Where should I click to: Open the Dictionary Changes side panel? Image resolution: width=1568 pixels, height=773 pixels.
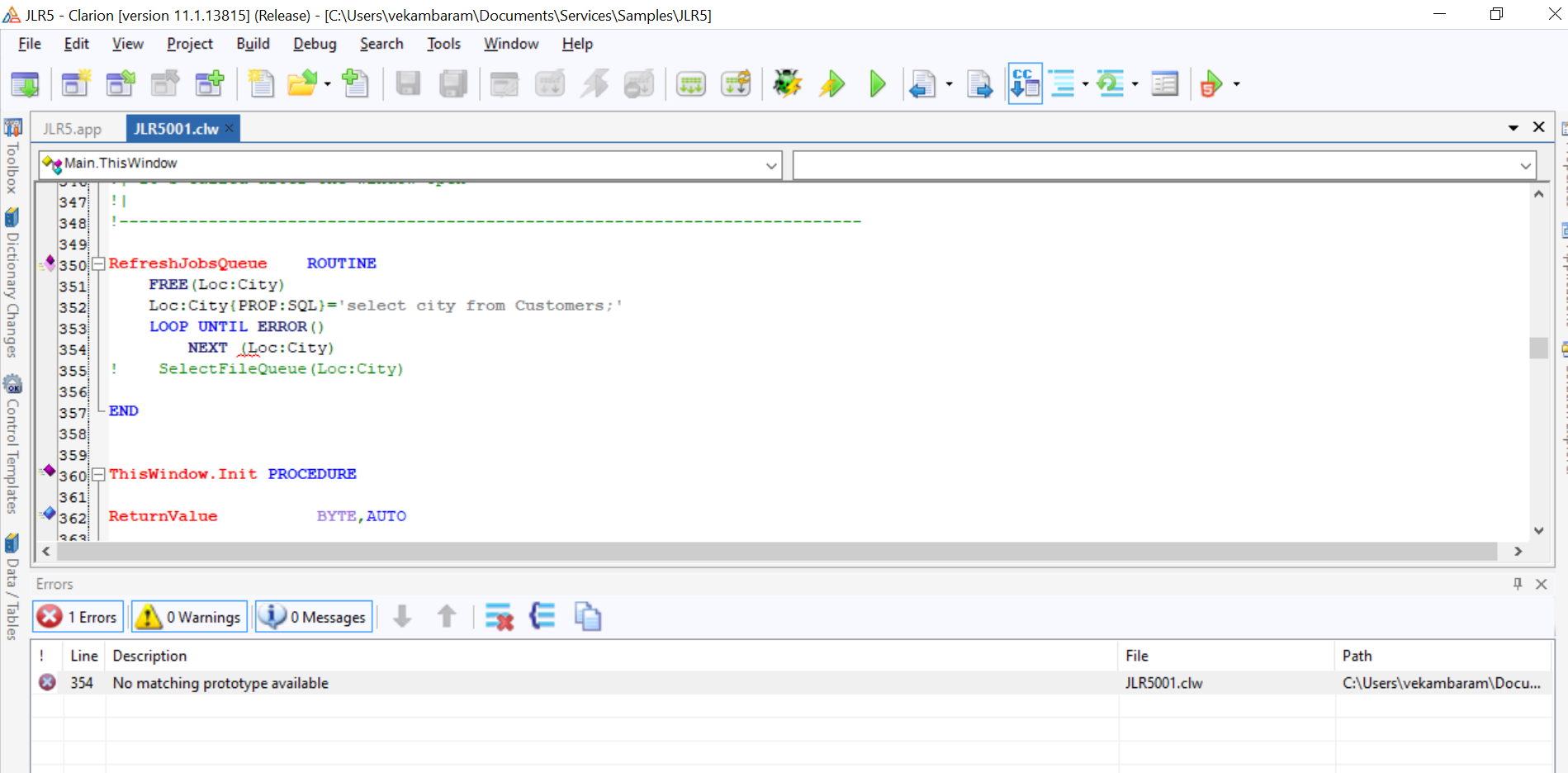(12, 285)
